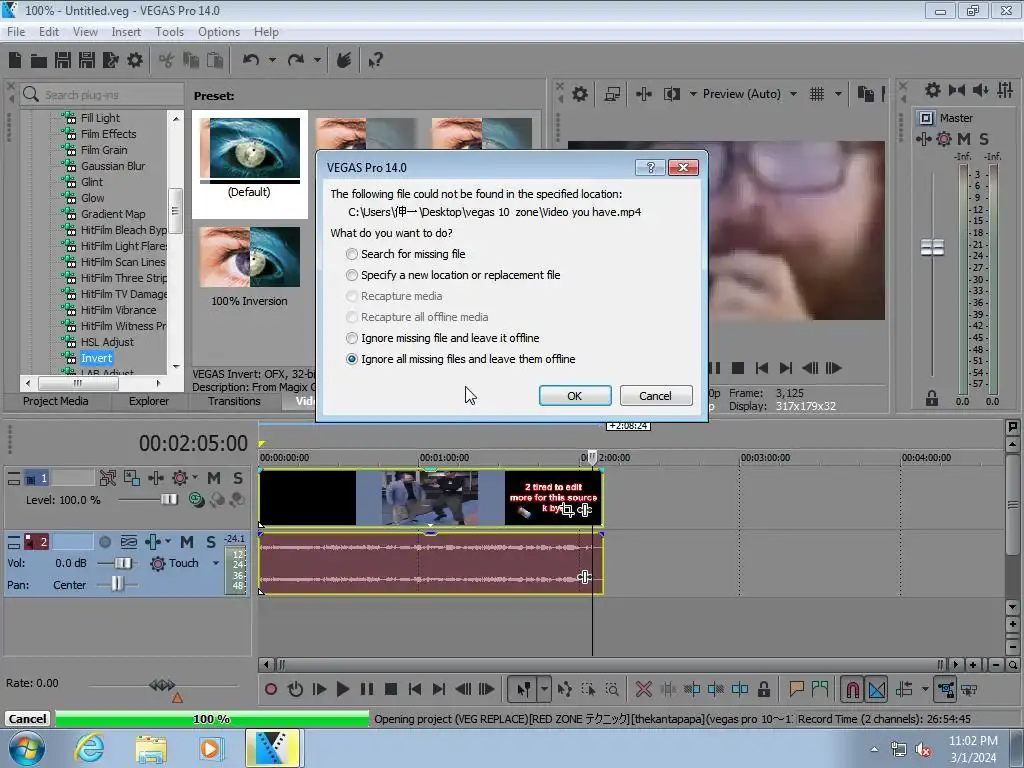Click the Open project folder icon
The image size is (1024, 768).
[39, 60]
